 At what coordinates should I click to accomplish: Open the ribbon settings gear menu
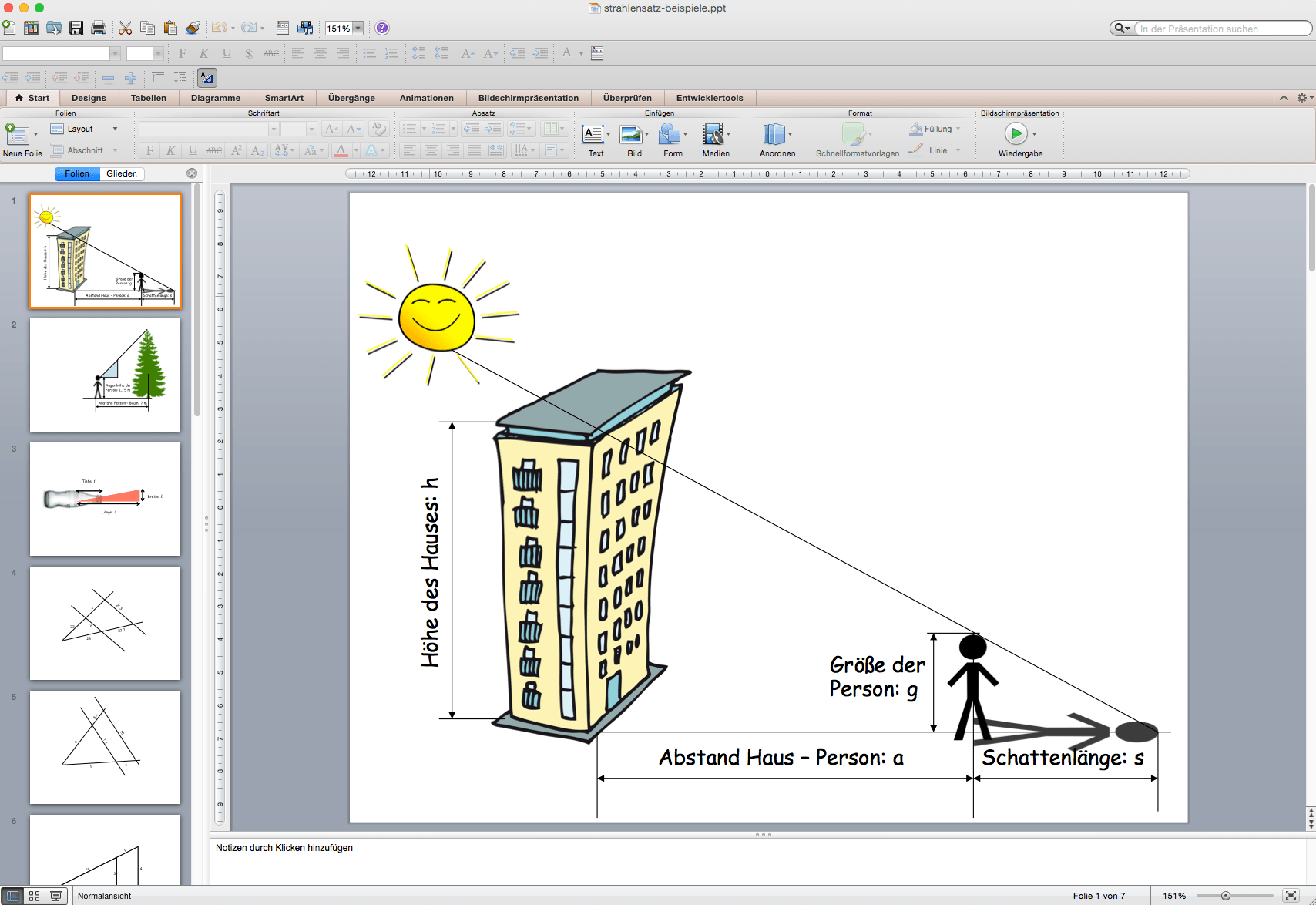pos(1304,98)
